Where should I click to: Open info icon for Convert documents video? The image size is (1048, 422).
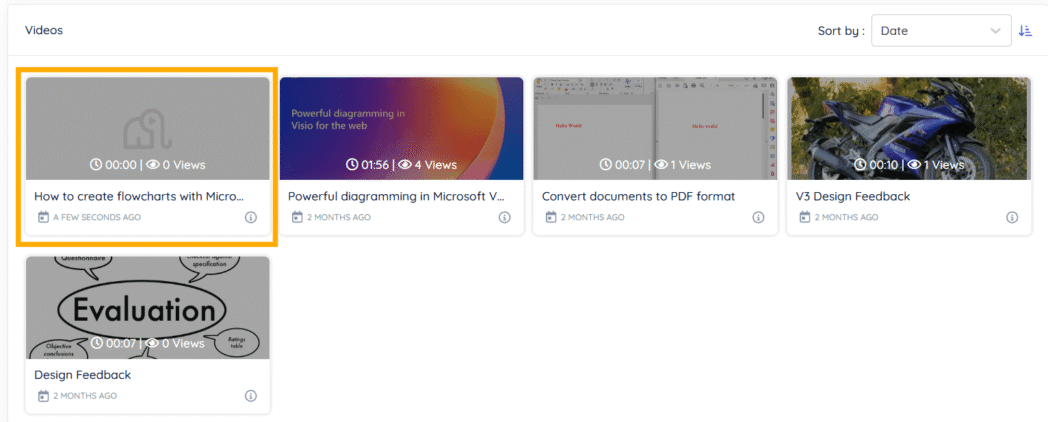759,217
